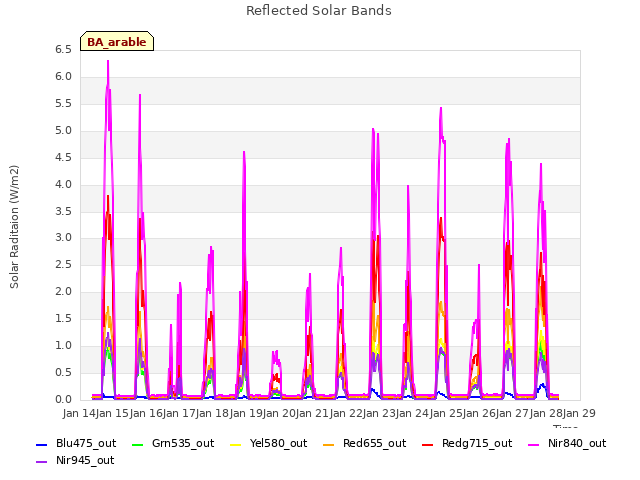Click orange swatch beside Red655_out
This screenshot has height=480, width=640.
click(x=329, y=444)
